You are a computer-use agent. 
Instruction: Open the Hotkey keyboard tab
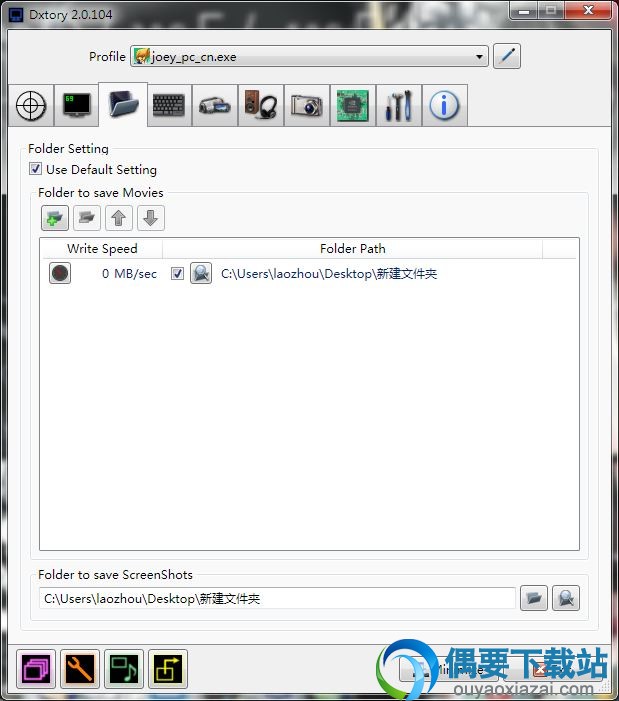coord(169,106)
